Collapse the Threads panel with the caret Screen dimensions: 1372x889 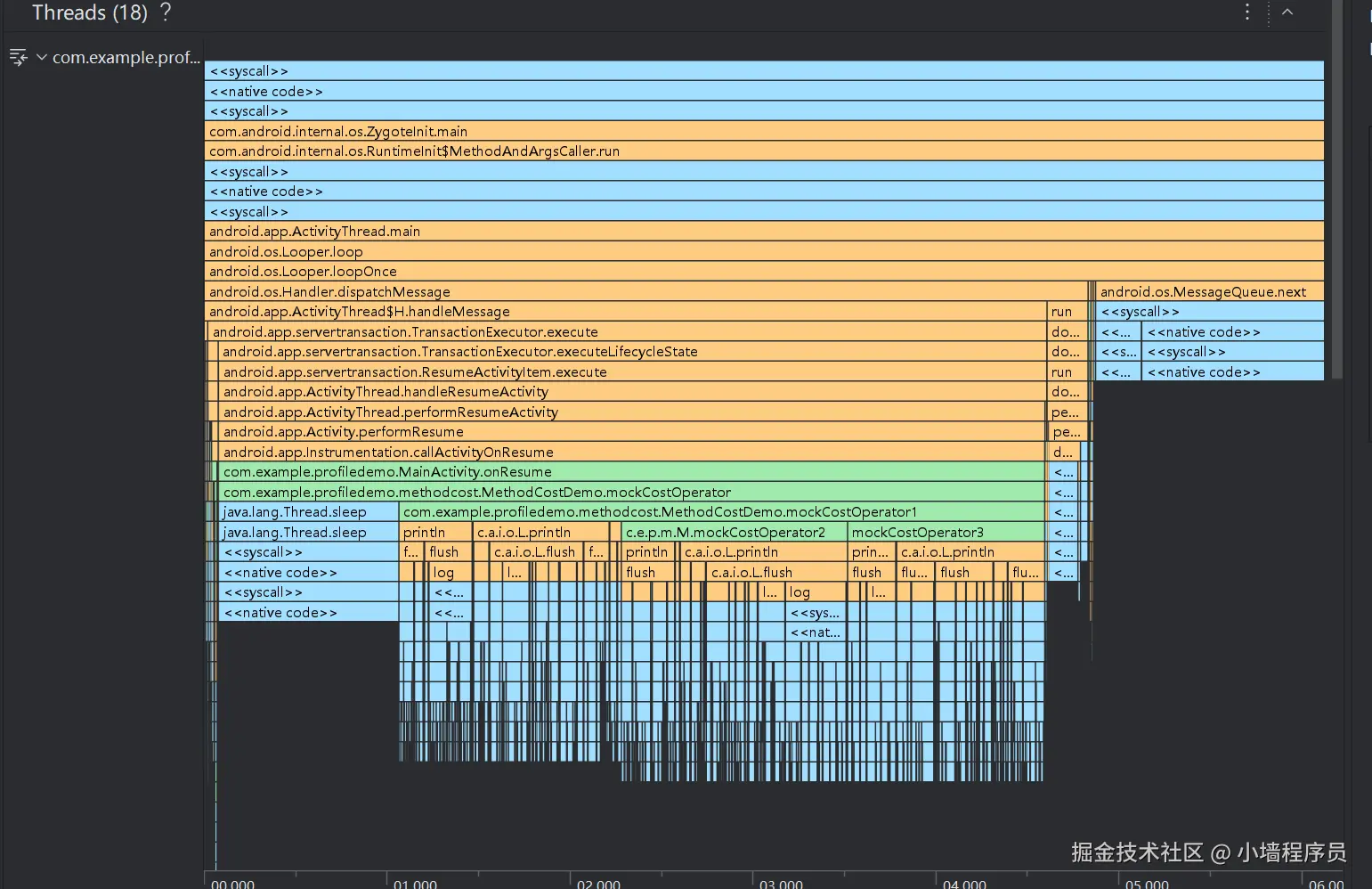click(x=1287, y=12)
